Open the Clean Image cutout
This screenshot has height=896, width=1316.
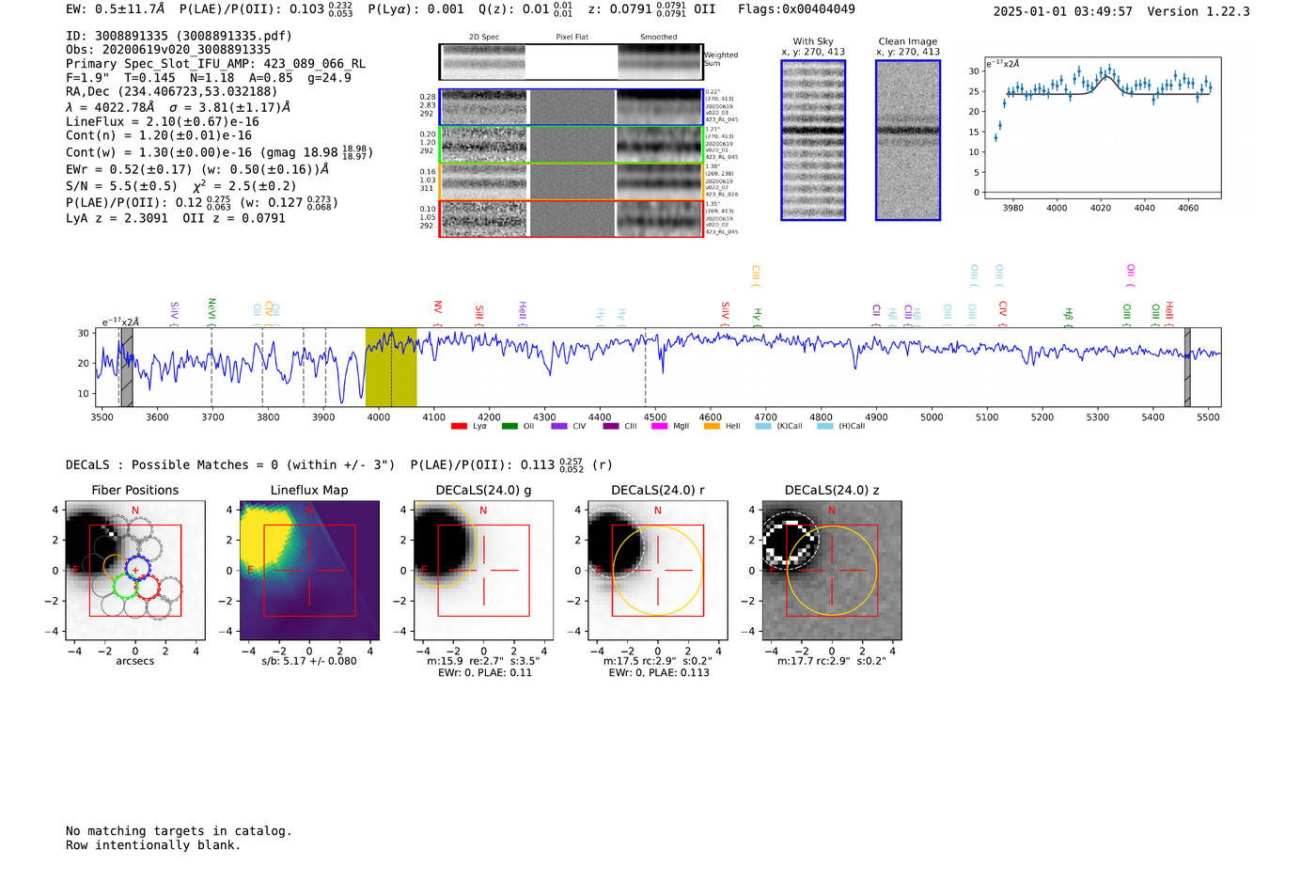click(908, 140)
